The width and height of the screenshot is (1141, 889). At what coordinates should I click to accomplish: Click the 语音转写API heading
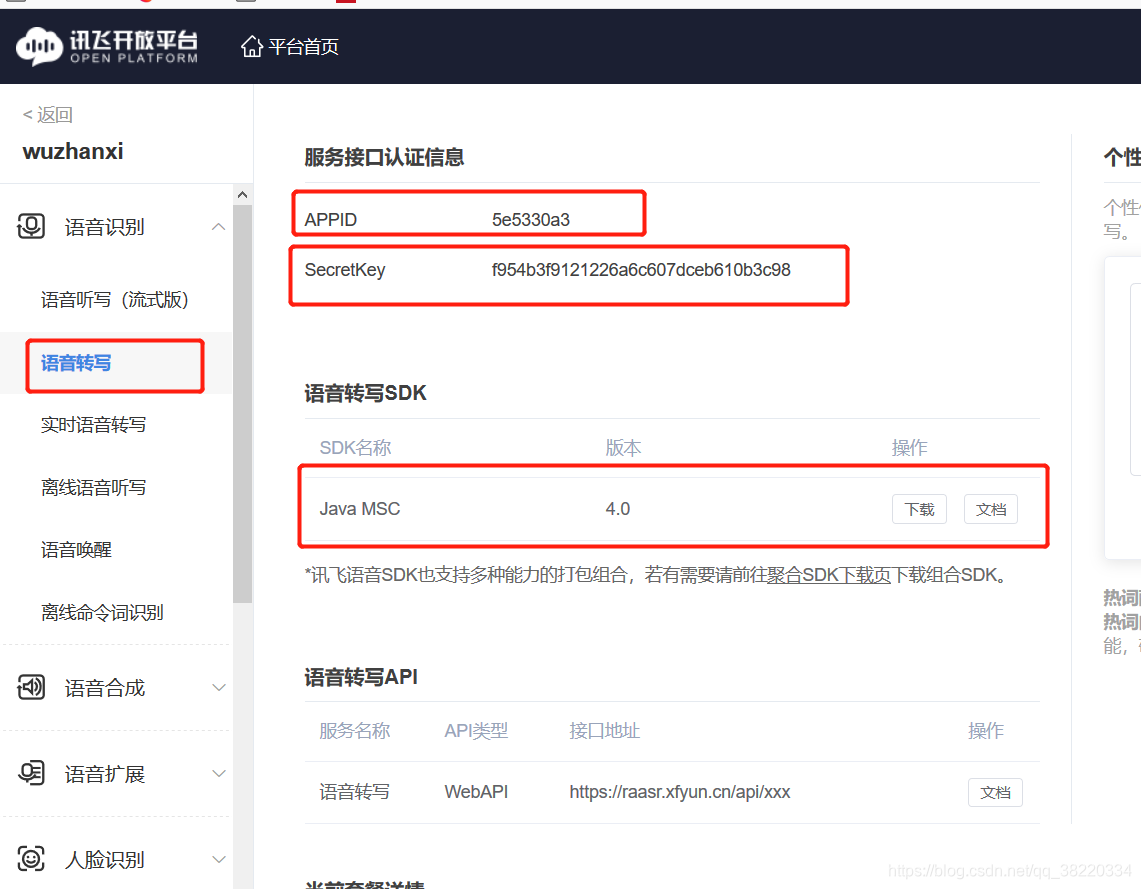(361, 677)
